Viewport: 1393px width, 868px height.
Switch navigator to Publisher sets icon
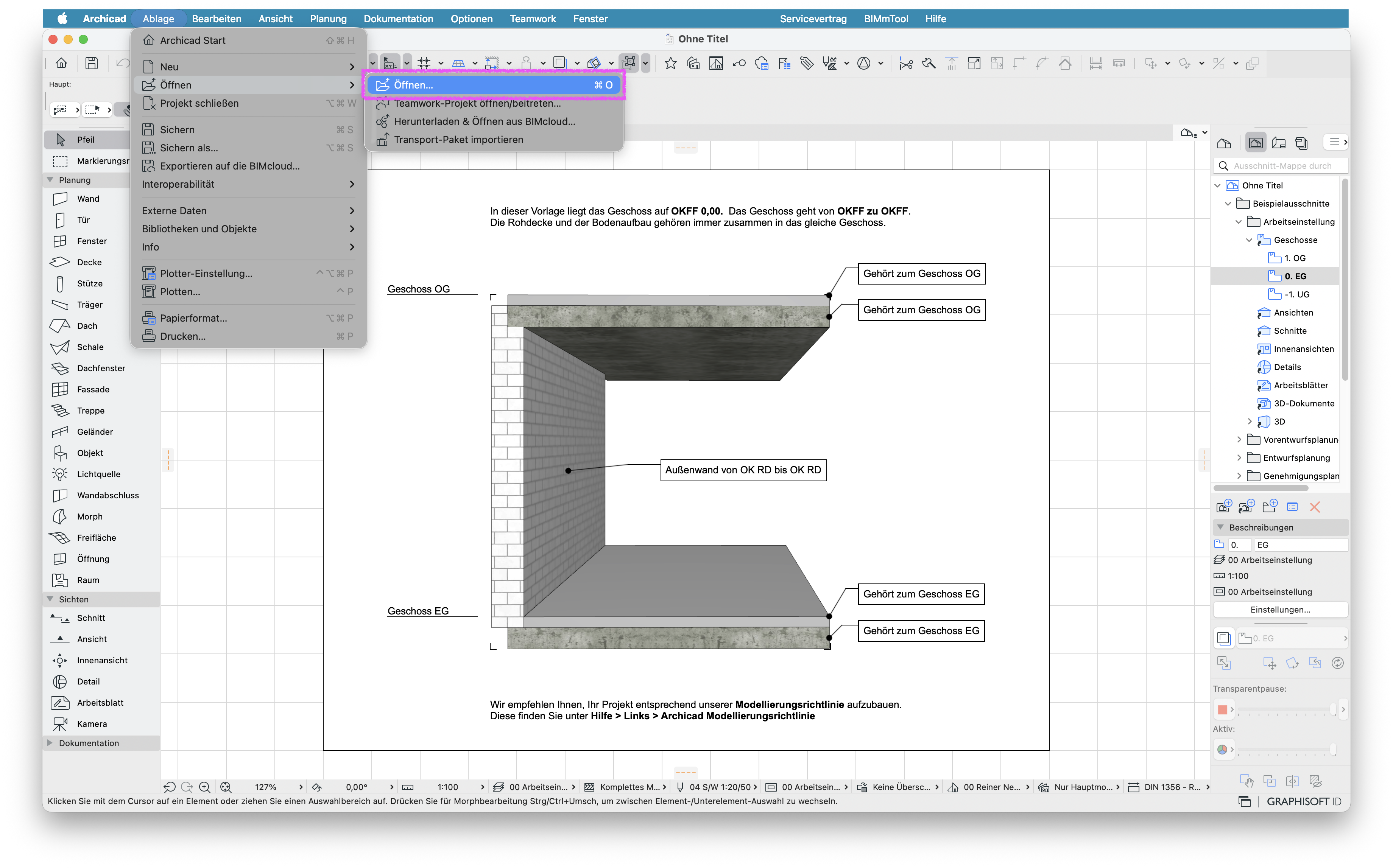pyautogui.click(x=1302, y=143)
